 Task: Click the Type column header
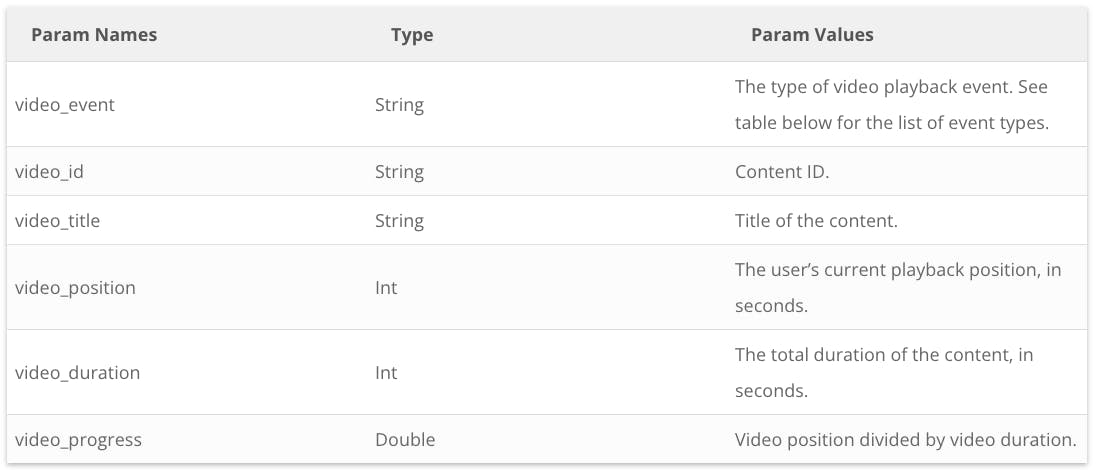coord(412,35)
